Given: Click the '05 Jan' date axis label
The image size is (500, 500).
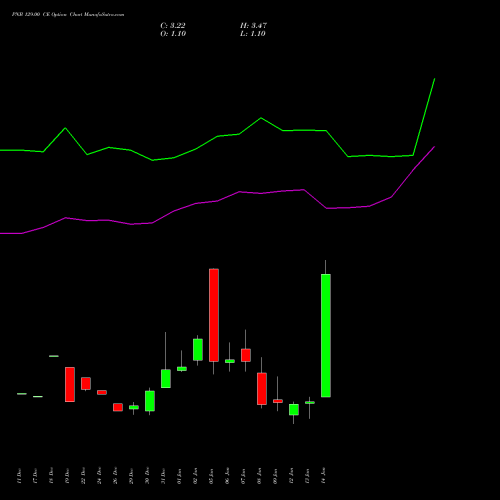Looking at the screenshot, I should [x=211, y=476].
